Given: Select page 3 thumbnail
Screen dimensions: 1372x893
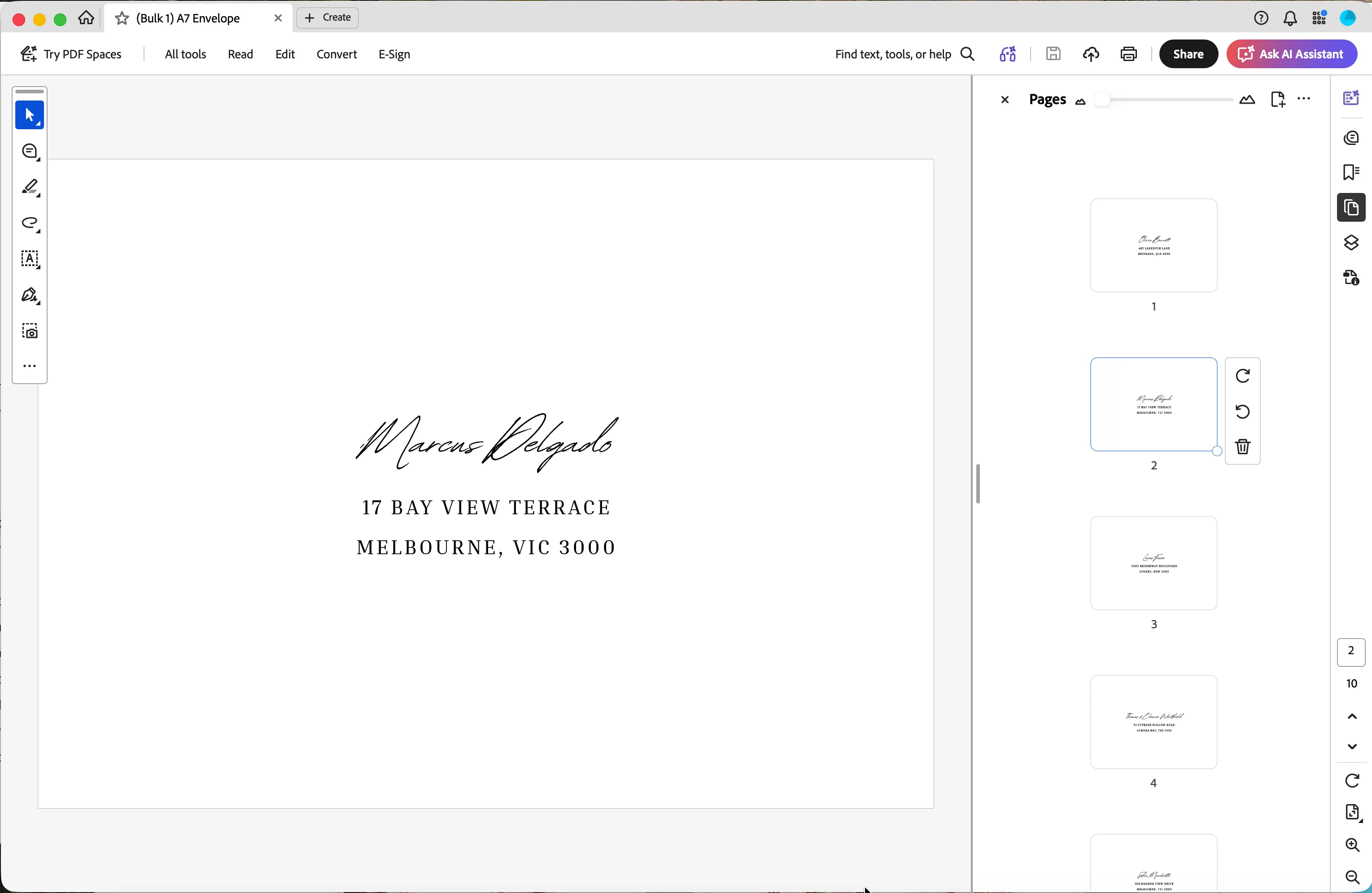Looking at the screenshot, I should coord(1154,563).
